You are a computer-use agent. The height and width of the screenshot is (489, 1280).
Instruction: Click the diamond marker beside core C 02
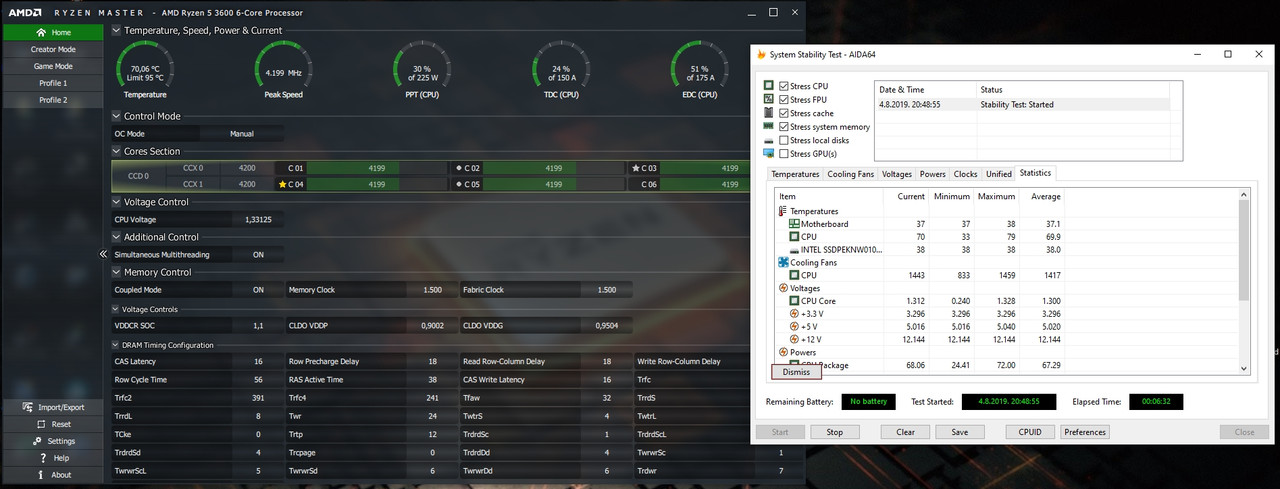459,168
